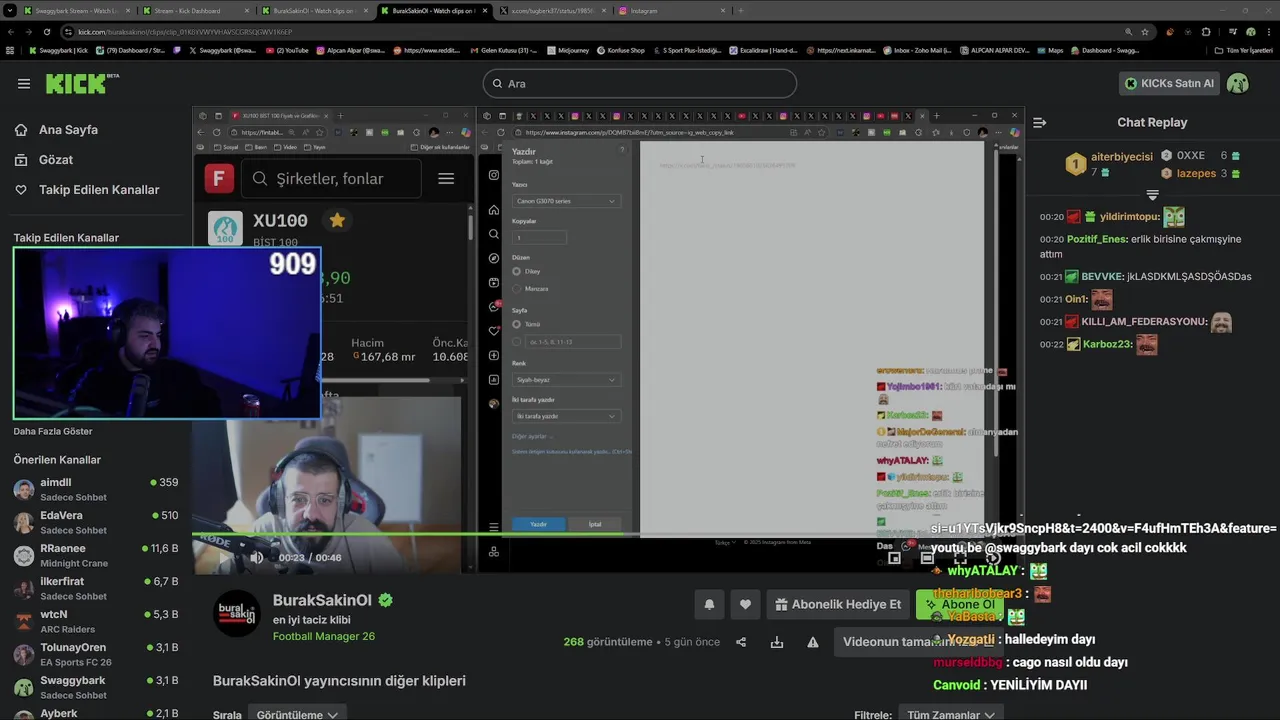This screenshot has height=720, width=1280.
Task: Follow BurakSakinOl with the heart button
Action: coord(745,604)
